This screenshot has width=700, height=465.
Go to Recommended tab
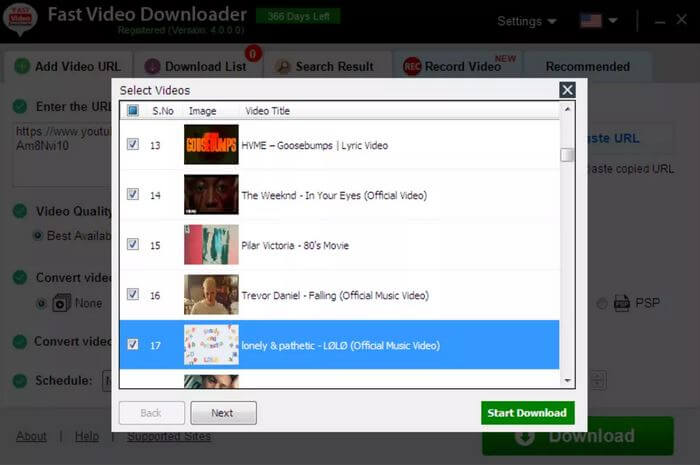588,66
